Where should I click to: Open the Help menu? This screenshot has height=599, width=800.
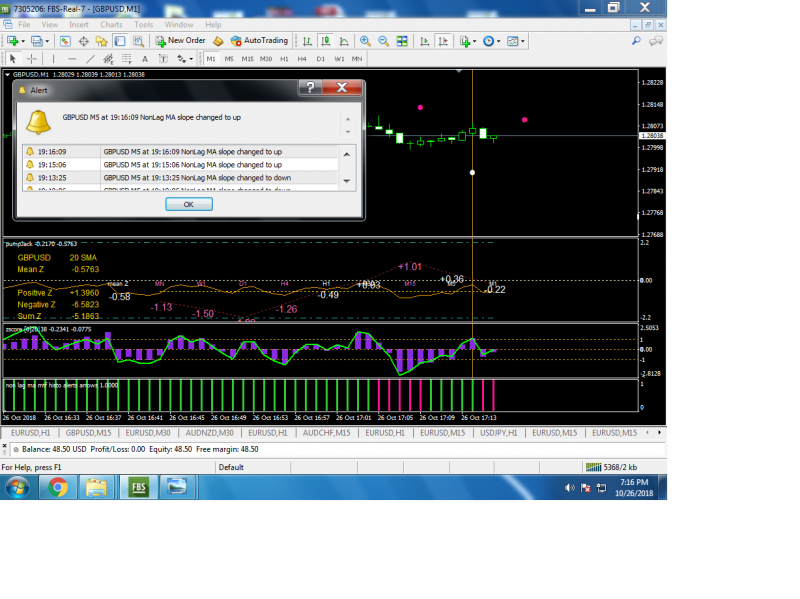point(213,24)
